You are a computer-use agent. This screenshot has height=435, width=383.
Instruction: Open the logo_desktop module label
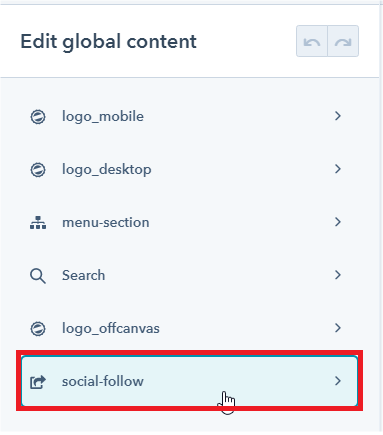coord(107,170)
